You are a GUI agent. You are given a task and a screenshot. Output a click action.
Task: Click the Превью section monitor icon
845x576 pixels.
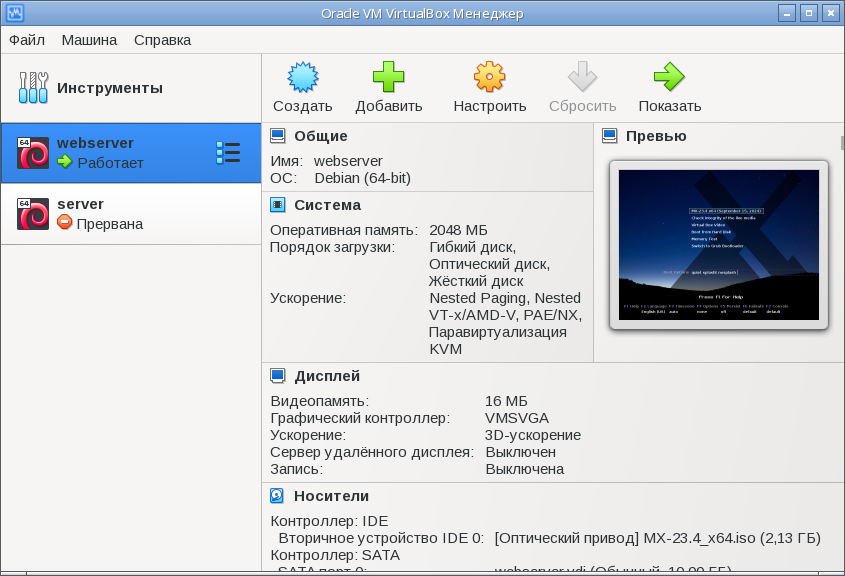609,136
